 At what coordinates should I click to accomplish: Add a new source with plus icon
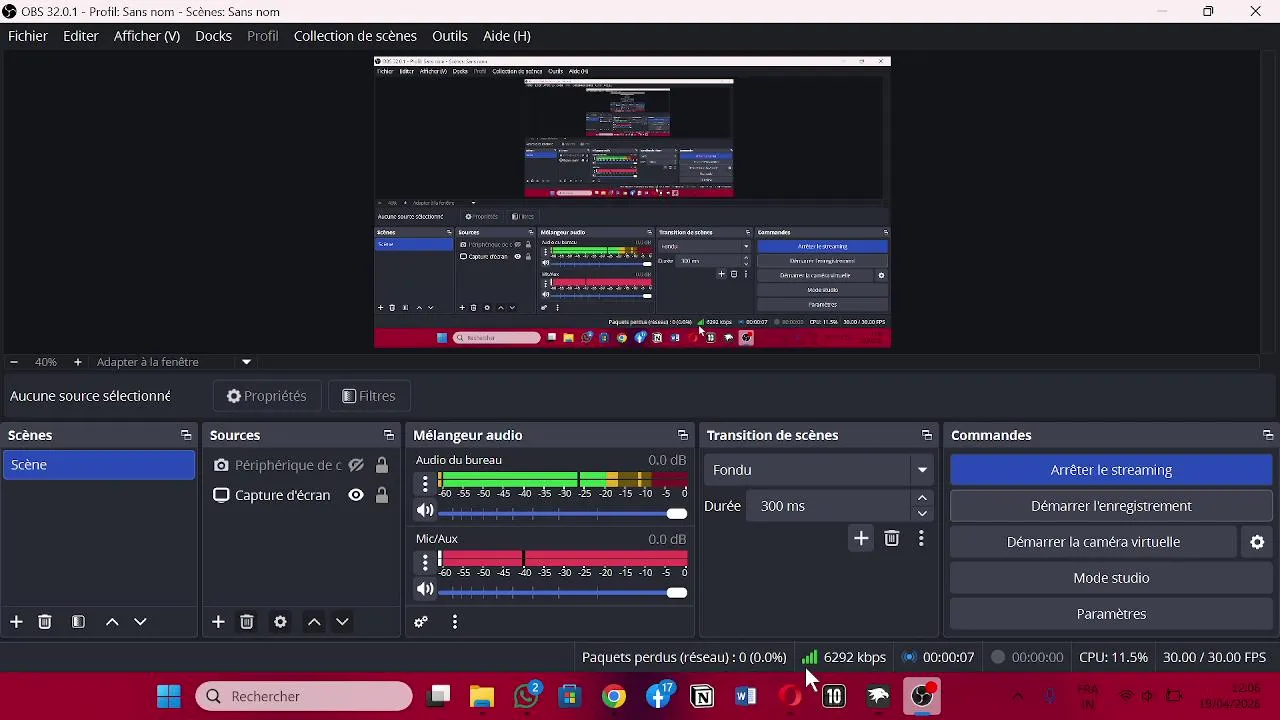point(218,622)
